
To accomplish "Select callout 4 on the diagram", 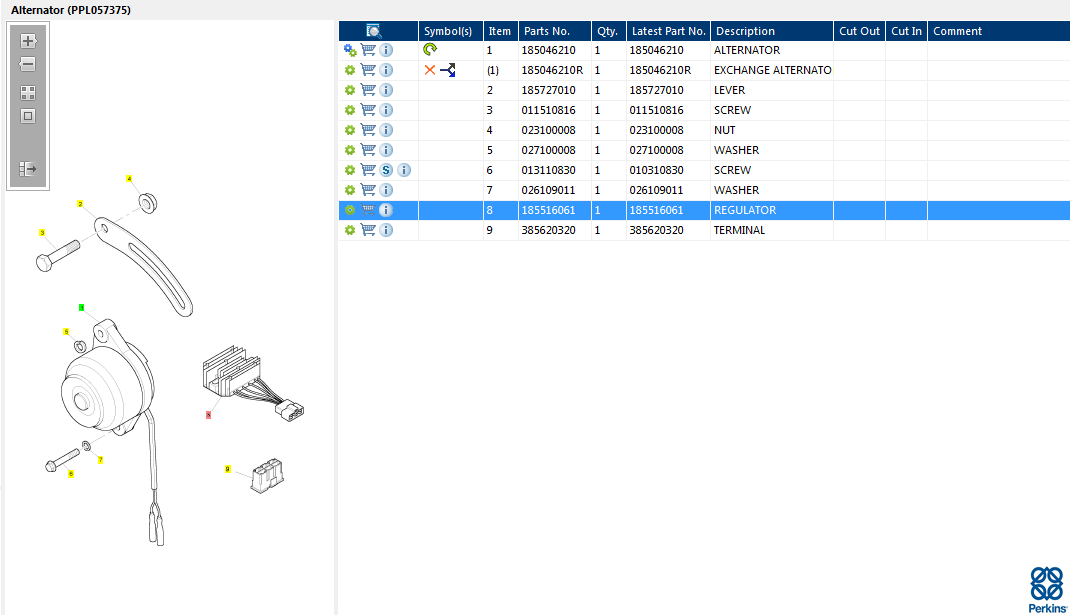I will click(x=129, y=179).
